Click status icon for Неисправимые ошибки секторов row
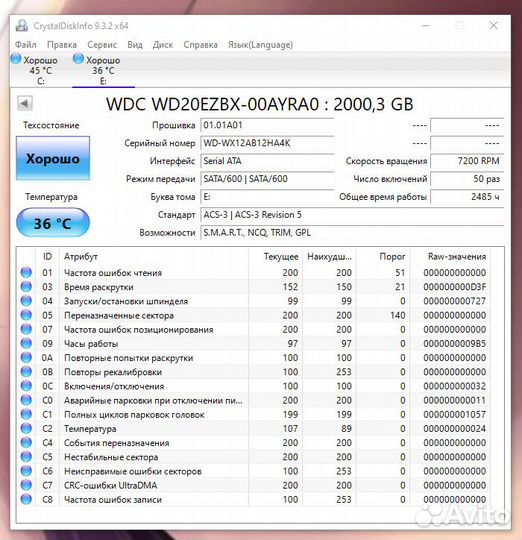 (x=26, y=471)
